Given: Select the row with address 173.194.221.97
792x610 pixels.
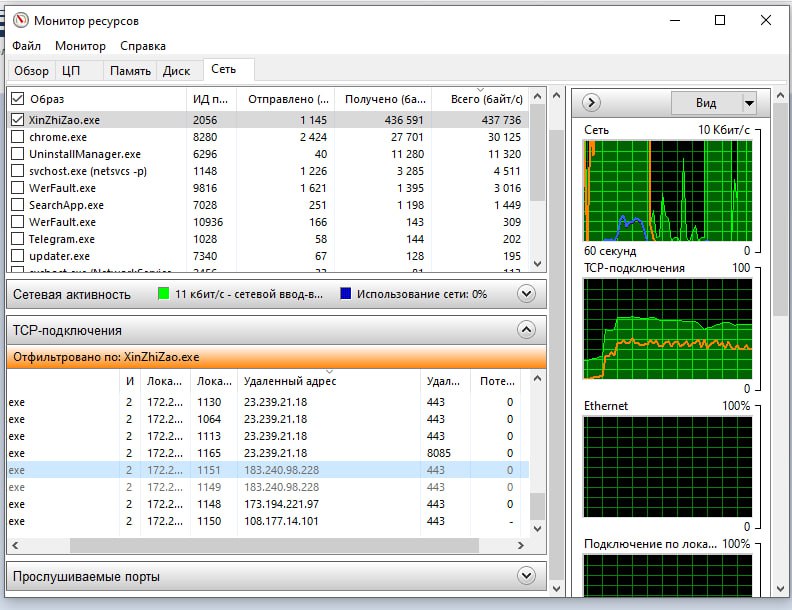Looking at the screenshot, I should 268,504.
